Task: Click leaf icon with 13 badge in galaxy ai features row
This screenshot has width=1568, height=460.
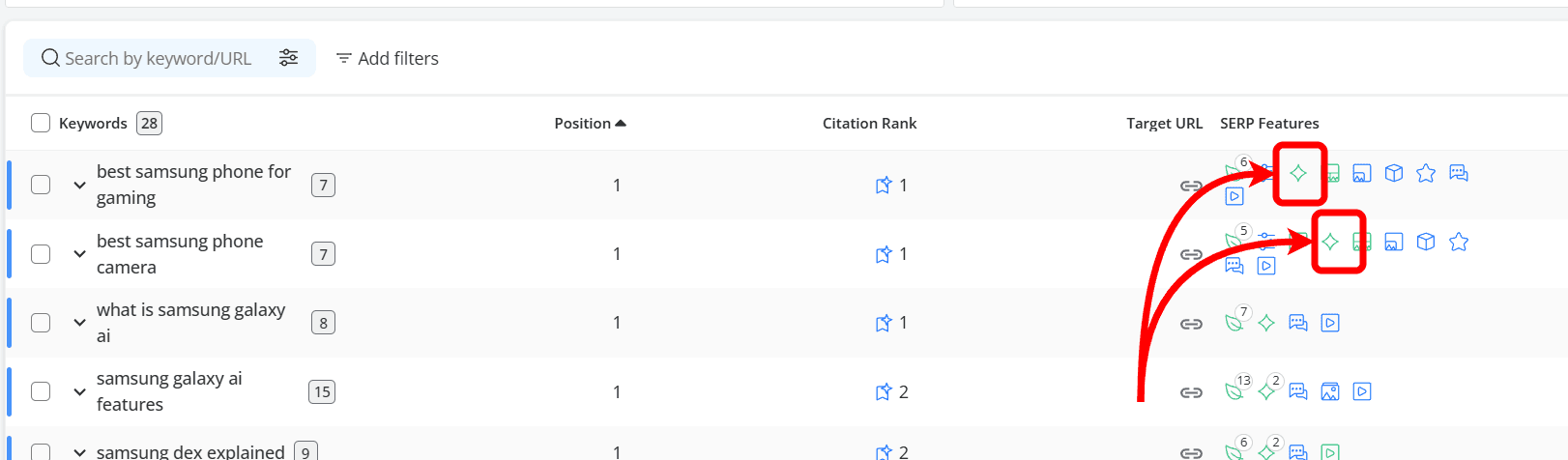Action: tap(1235, 389)
